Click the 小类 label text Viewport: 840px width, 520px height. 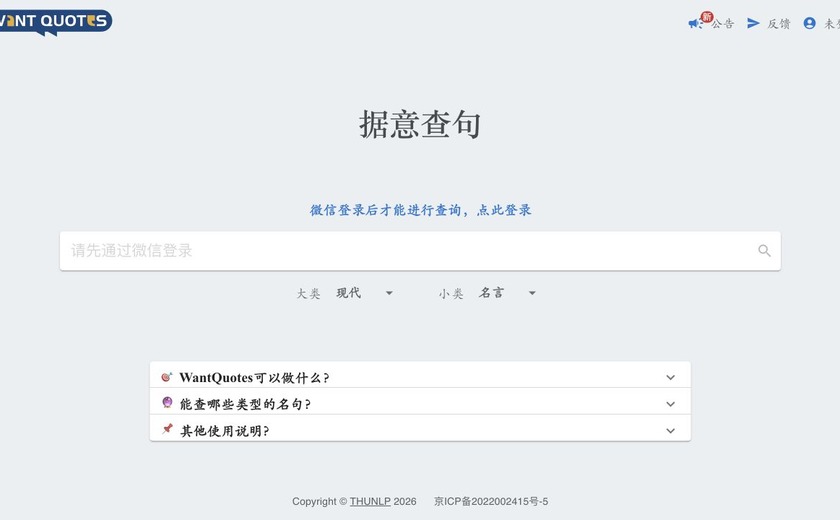tap(451, 293)
